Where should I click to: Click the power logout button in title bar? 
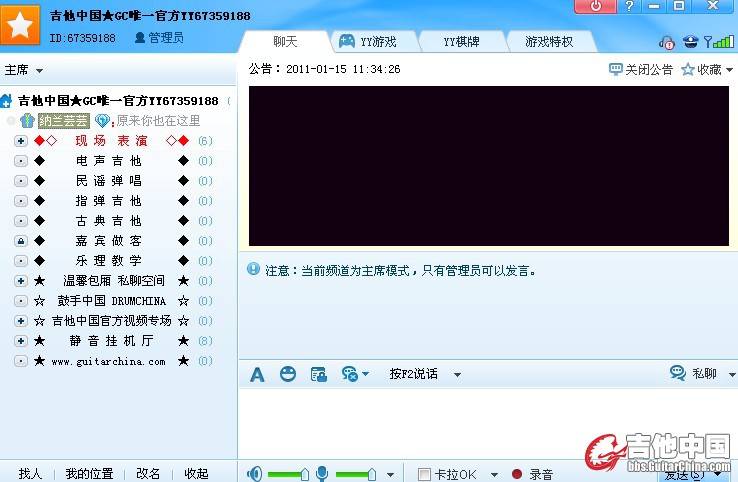pyautogui.click(x=595, y=6)
